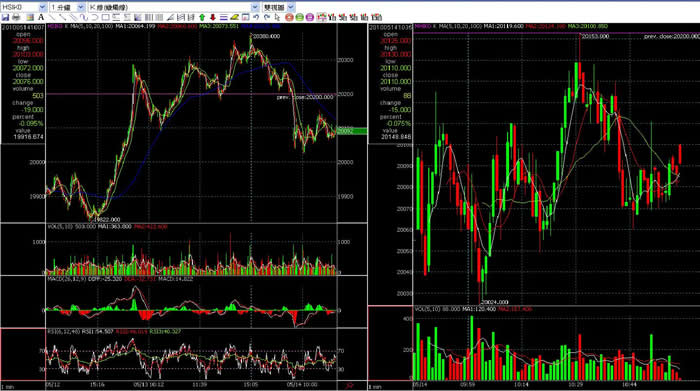Select the Text annotation tool A
Viewport: 700px width, 391px height.
click(41, 17)
